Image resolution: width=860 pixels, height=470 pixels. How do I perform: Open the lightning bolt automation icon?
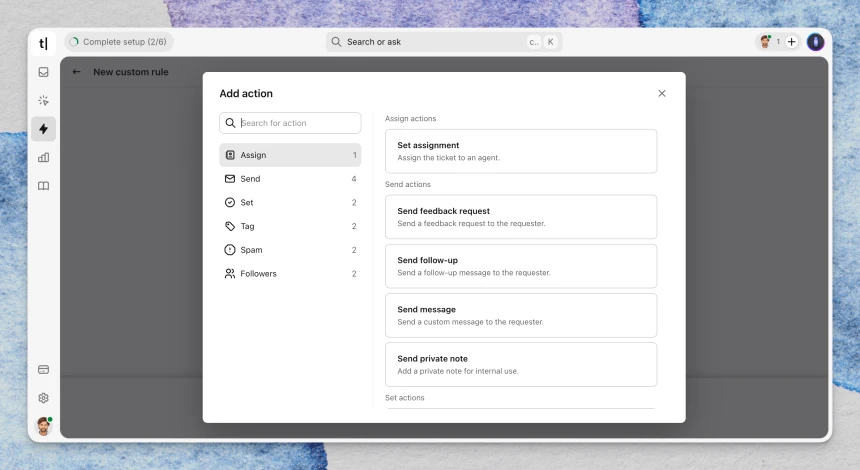[43, 129]
